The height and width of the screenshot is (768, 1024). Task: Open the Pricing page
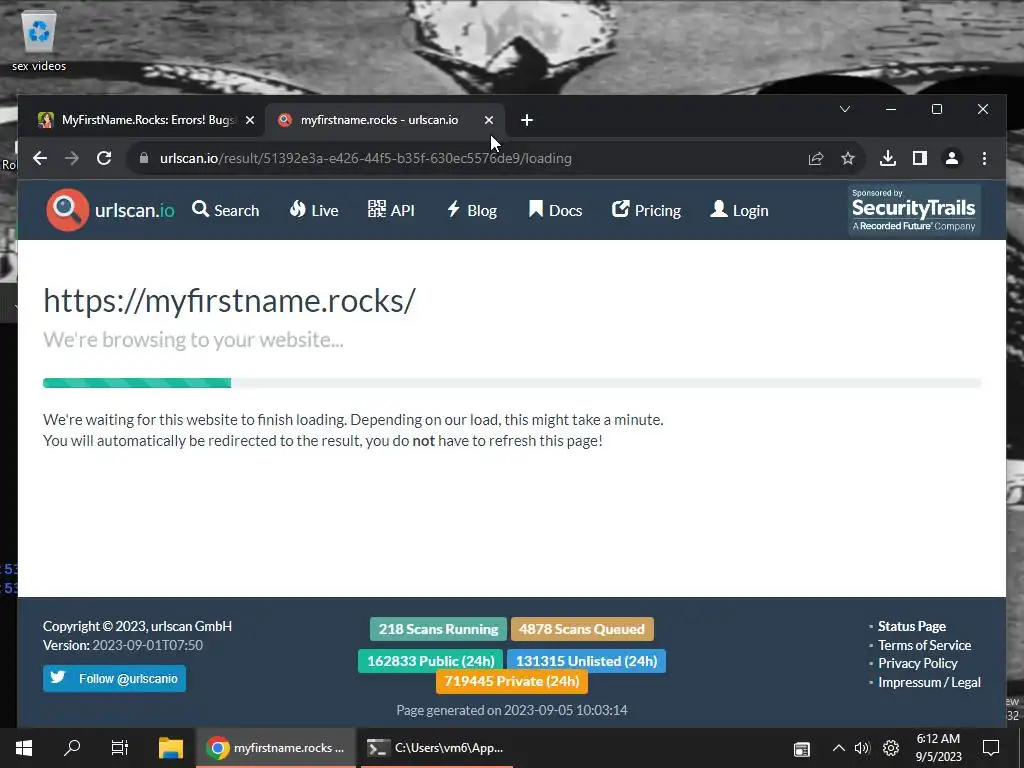click(x=647, y=210)
